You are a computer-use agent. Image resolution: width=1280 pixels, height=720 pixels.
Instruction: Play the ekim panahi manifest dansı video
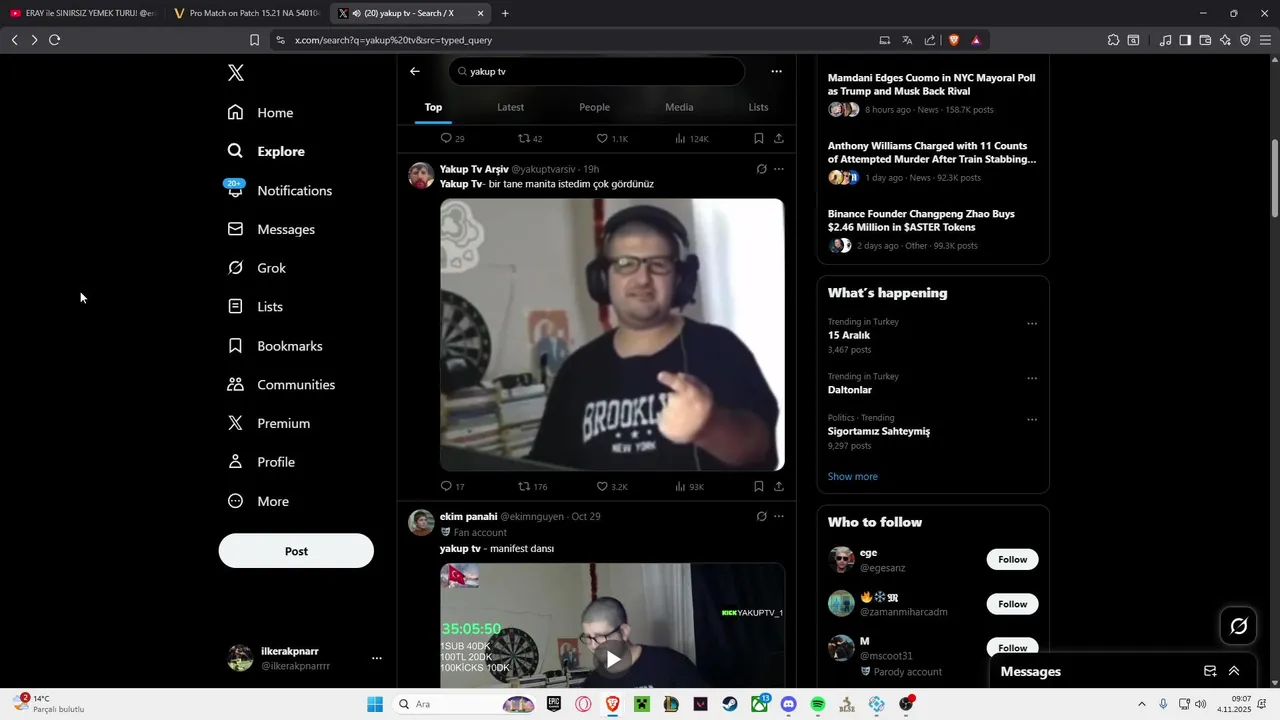(x=612, y=659)
